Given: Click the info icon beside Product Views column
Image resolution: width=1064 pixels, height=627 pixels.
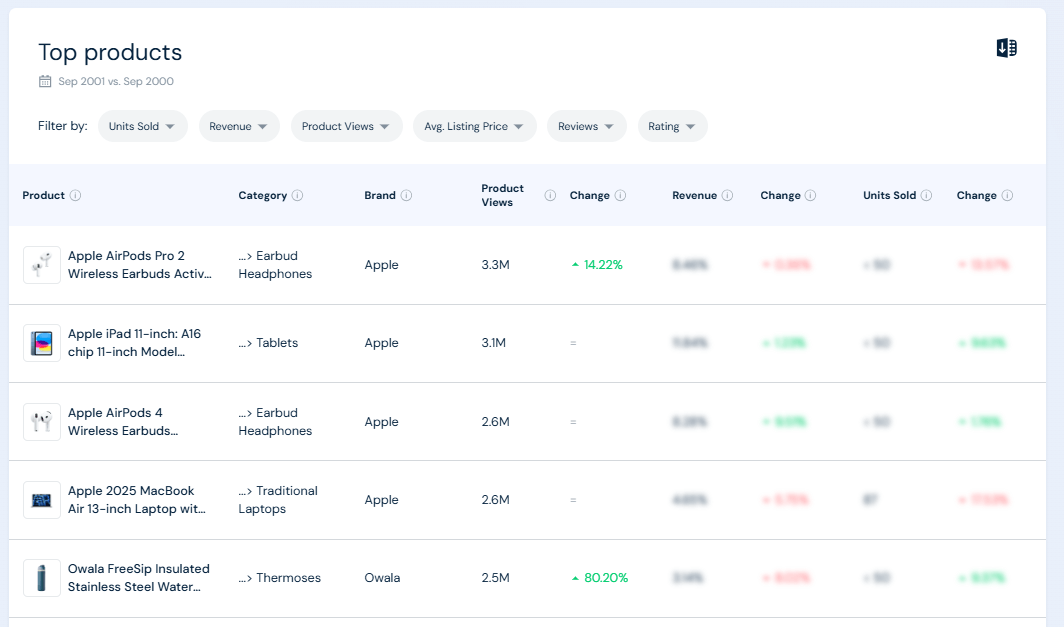Looking at the screenshot, I should (549, 195).
